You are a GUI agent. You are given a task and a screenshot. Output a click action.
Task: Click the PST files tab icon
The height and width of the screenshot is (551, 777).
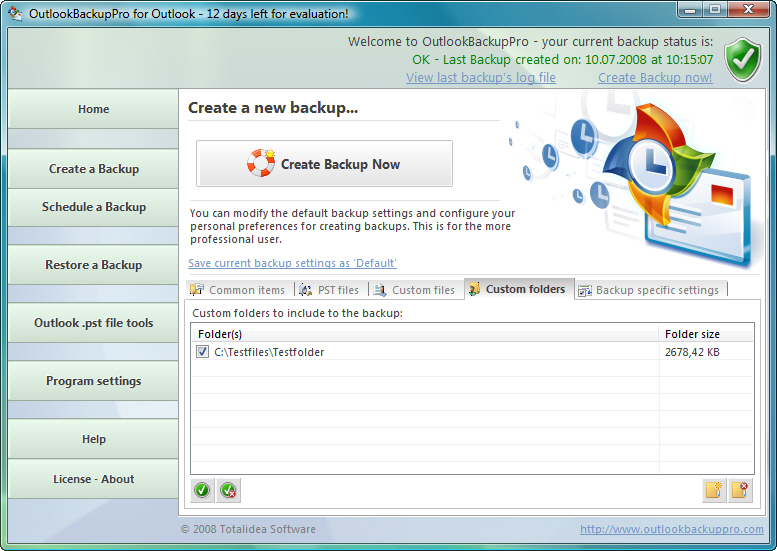click(306, 290)
